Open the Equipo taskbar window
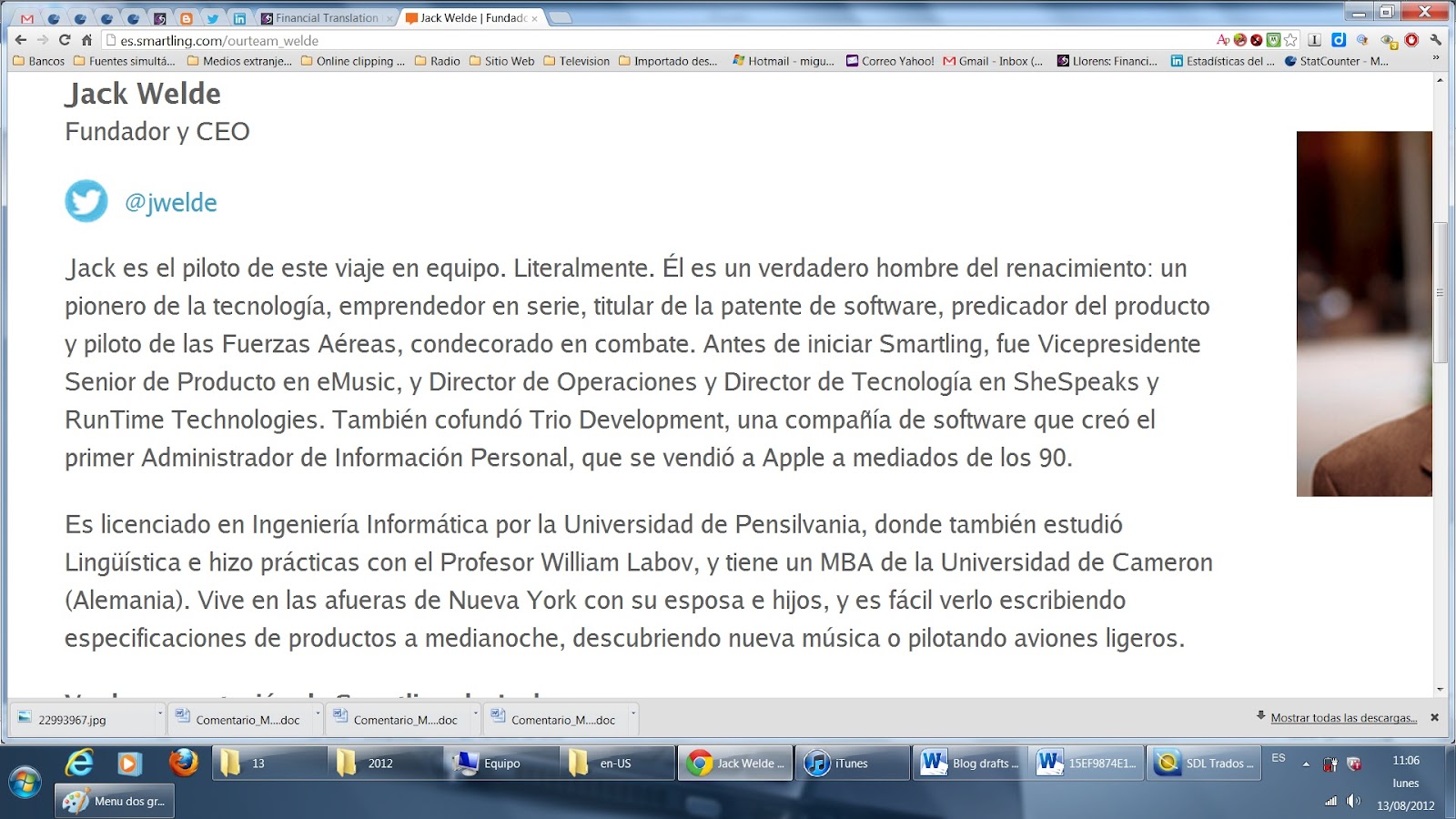The width and height of the screenshot is (1456, 819). (x=502, y=763)
